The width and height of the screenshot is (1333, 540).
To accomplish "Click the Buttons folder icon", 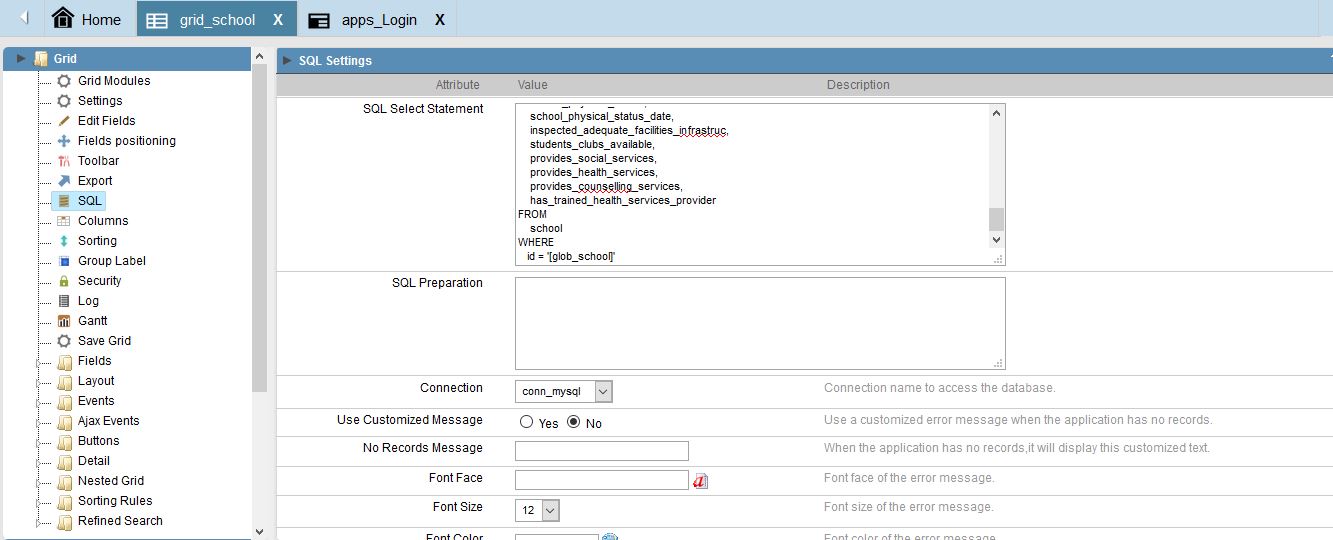I will [65, 441].
